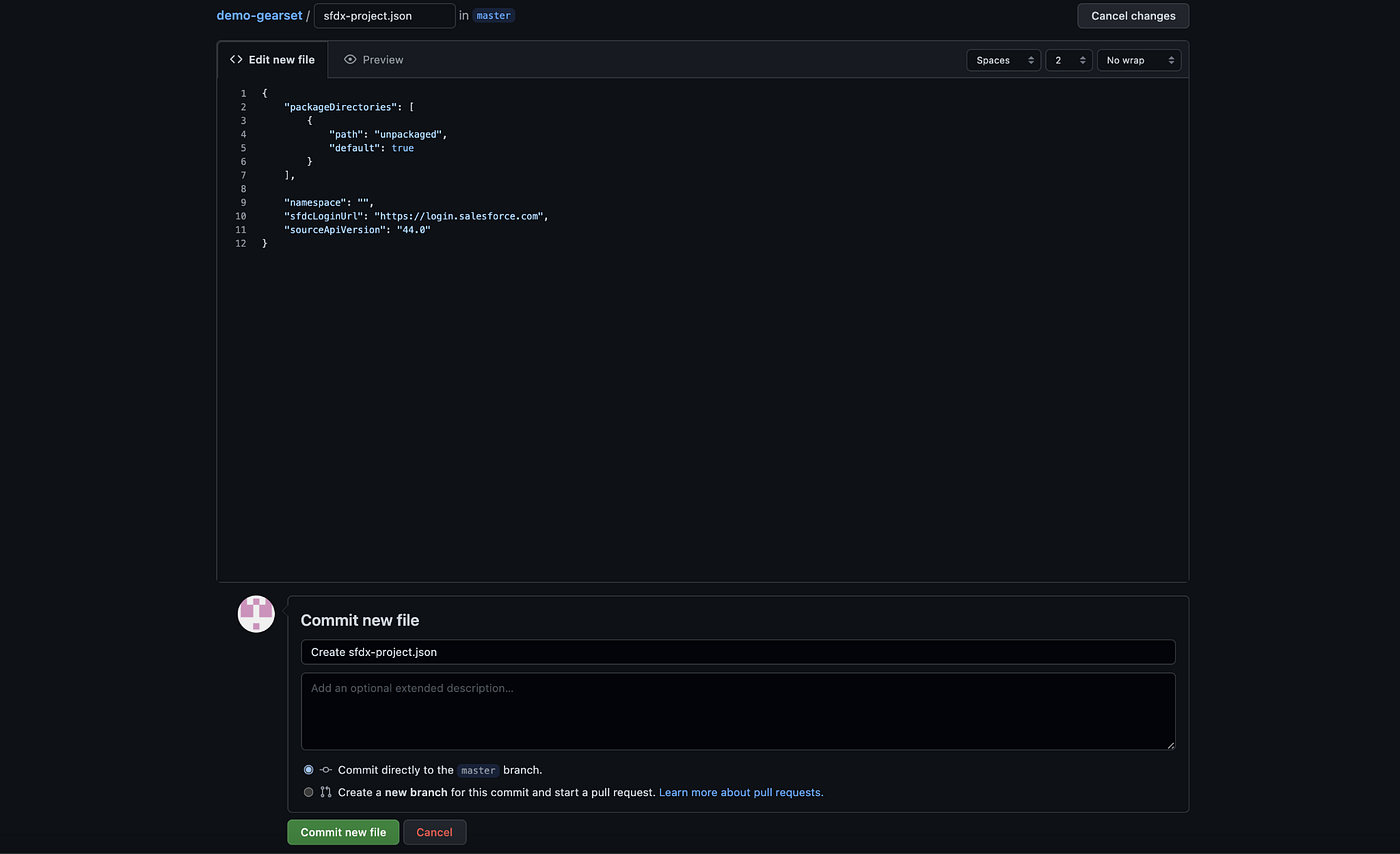Click the red Cancel button

pos(434,831)
